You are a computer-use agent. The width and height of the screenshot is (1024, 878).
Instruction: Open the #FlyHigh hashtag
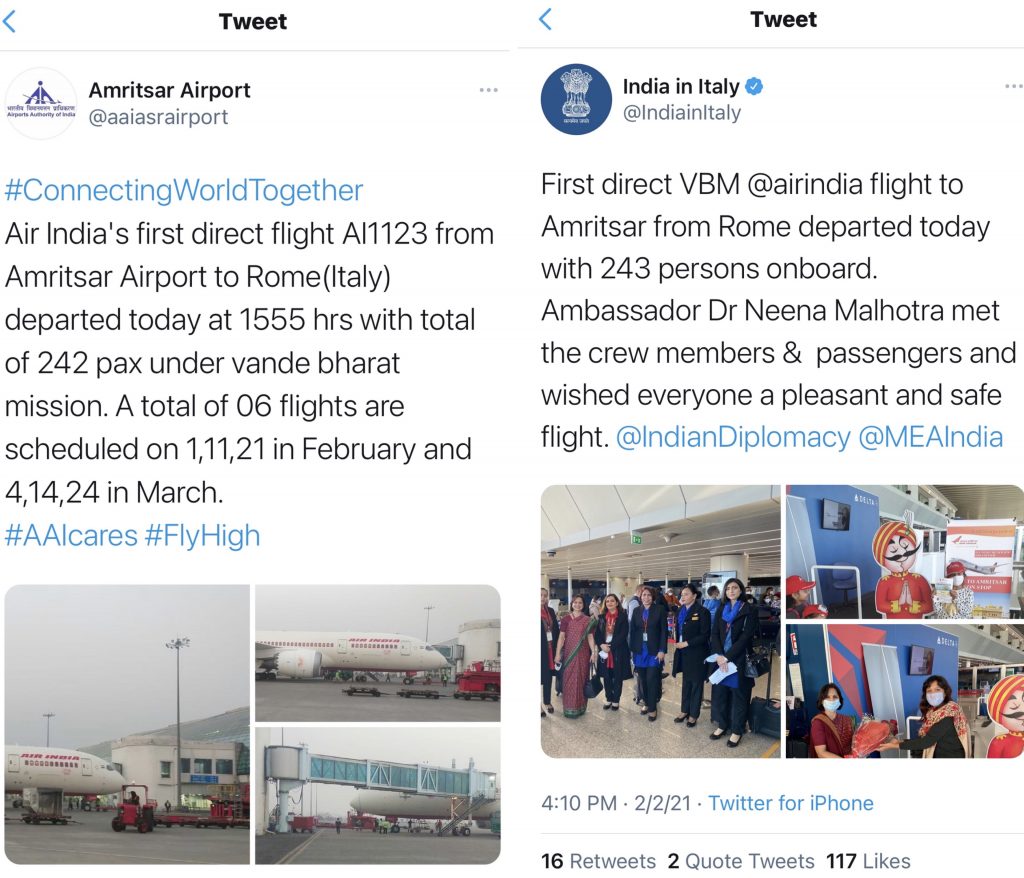[202, 535]
